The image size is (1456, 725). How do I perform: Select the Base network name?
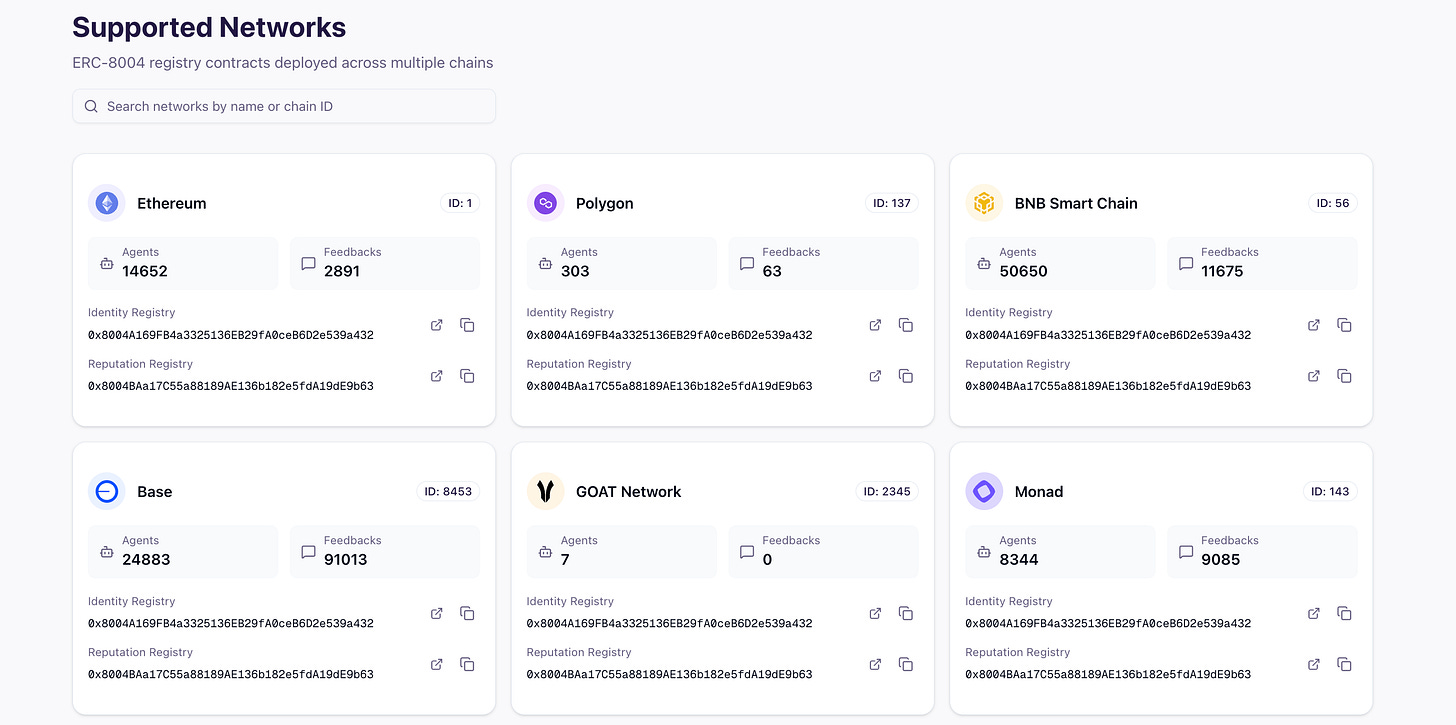point(155,491)
